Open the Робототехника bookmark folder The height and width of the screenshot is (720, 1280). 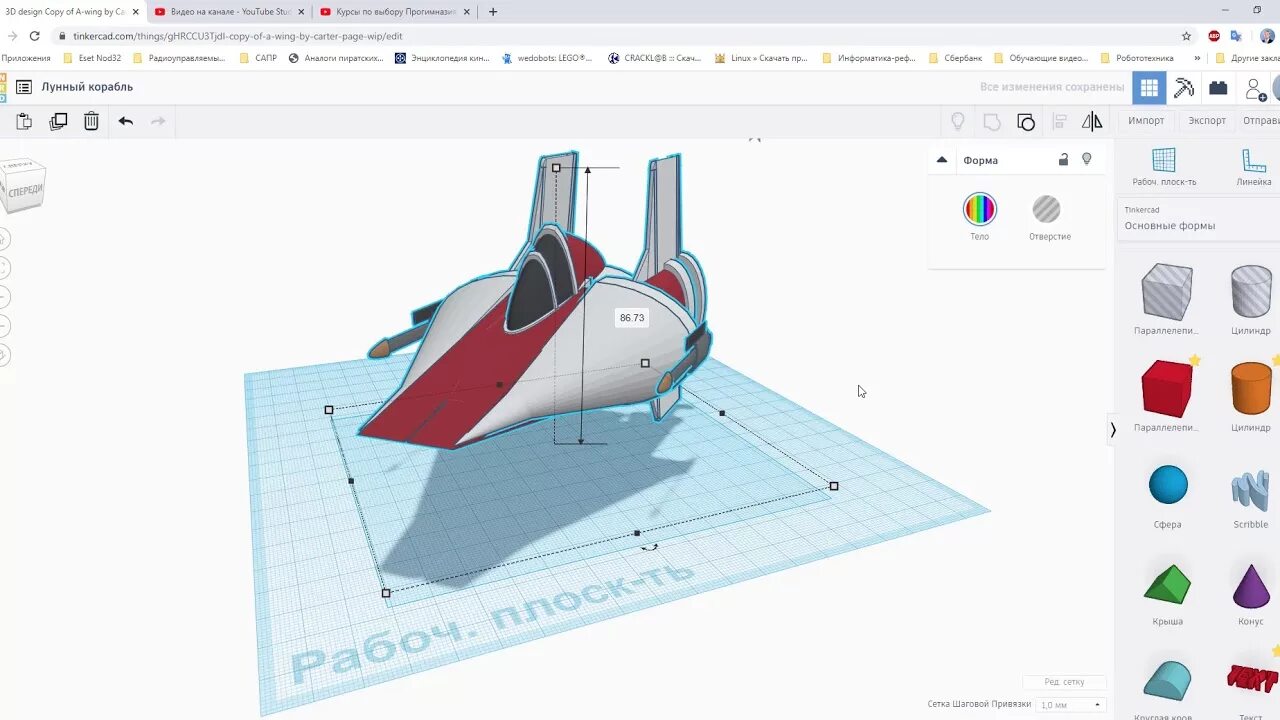click(1138, 58)
